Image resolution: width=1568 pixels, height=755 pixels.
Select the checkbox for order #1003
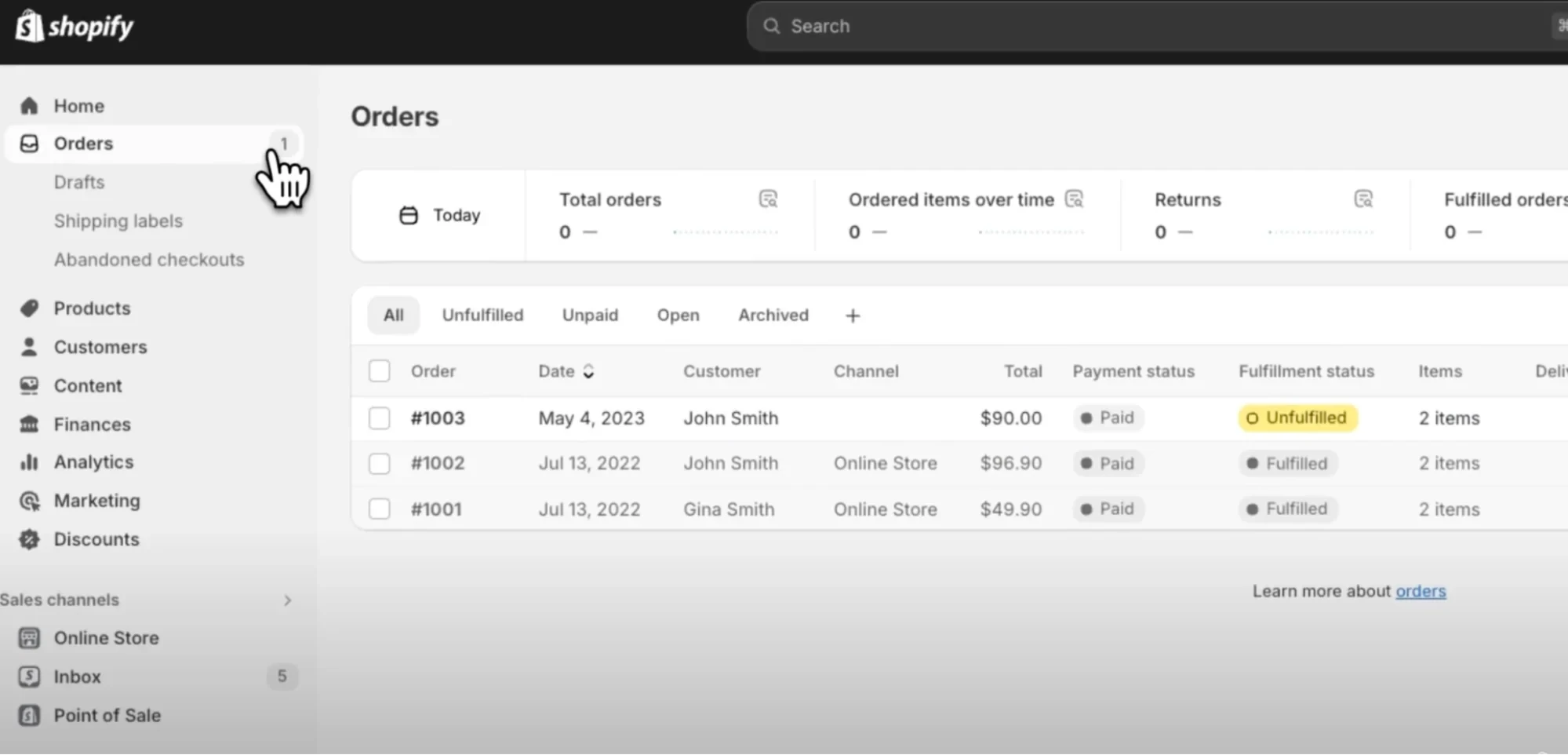tap(380, 418)
